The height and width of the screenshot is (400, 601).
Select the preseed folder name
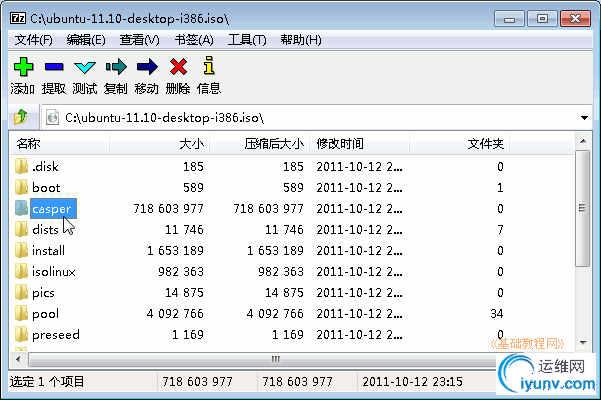tap(56, 335)
